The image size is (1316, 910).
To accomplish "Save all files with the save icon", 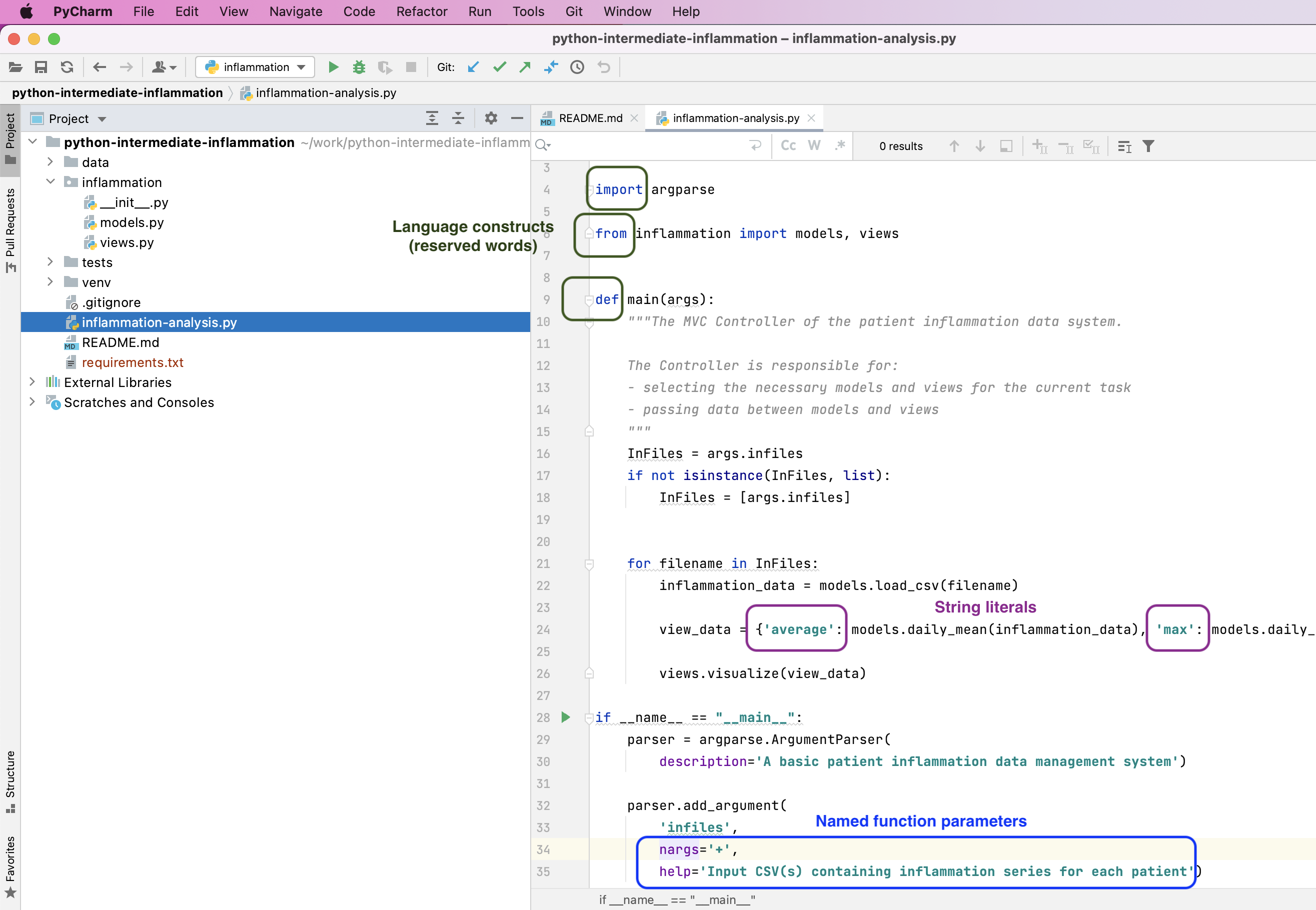I will point(41,66).
